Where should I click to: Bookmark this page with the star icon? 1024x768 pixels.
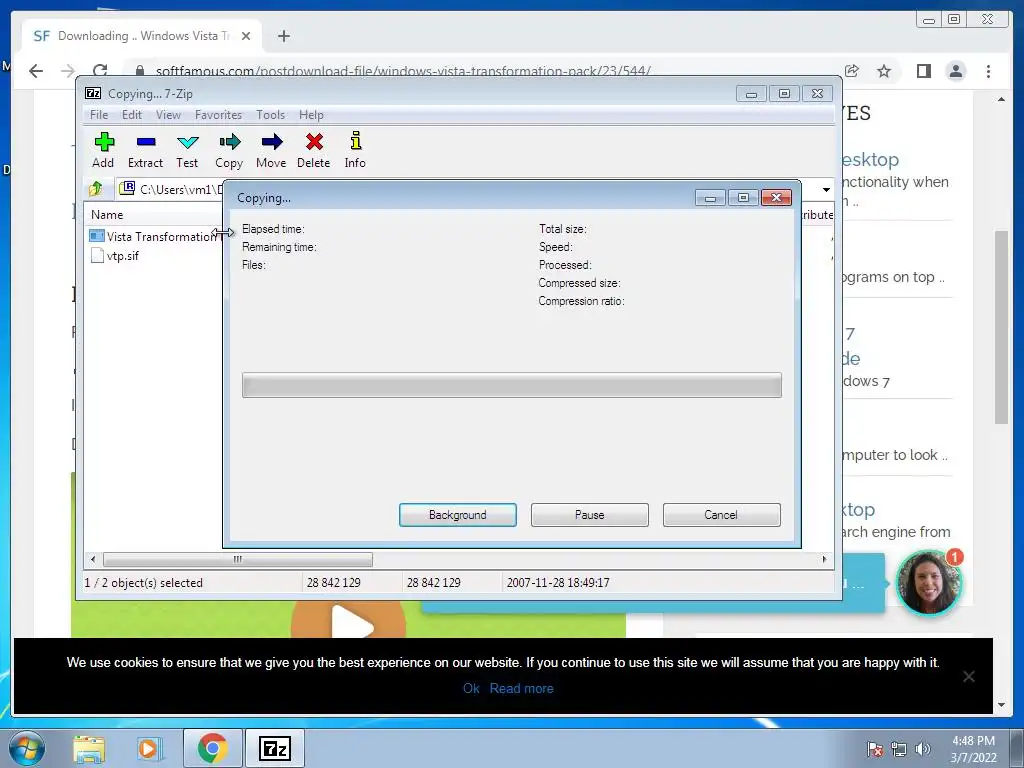884,71
